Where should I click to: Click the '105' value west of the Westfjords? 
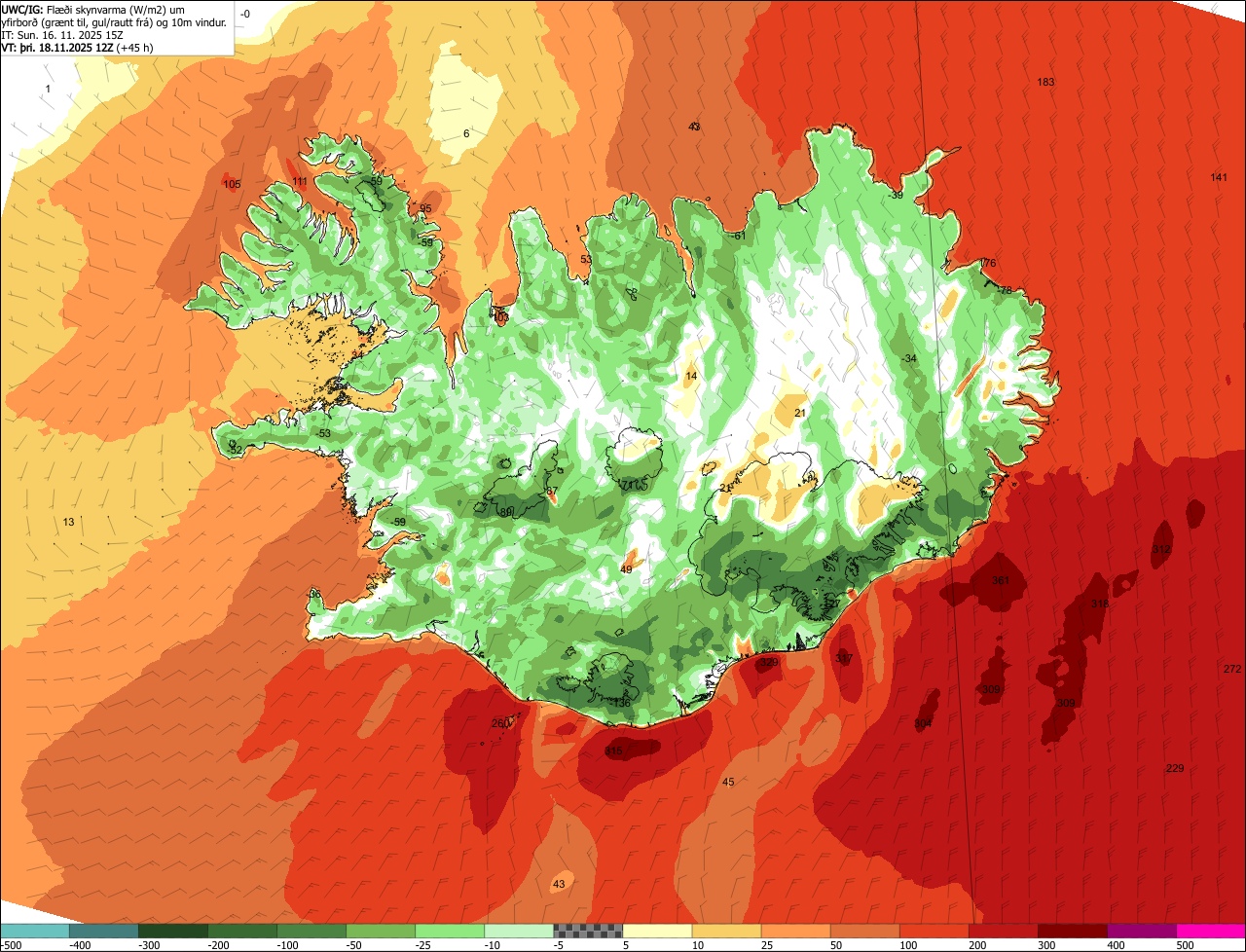tap(232, 184)
